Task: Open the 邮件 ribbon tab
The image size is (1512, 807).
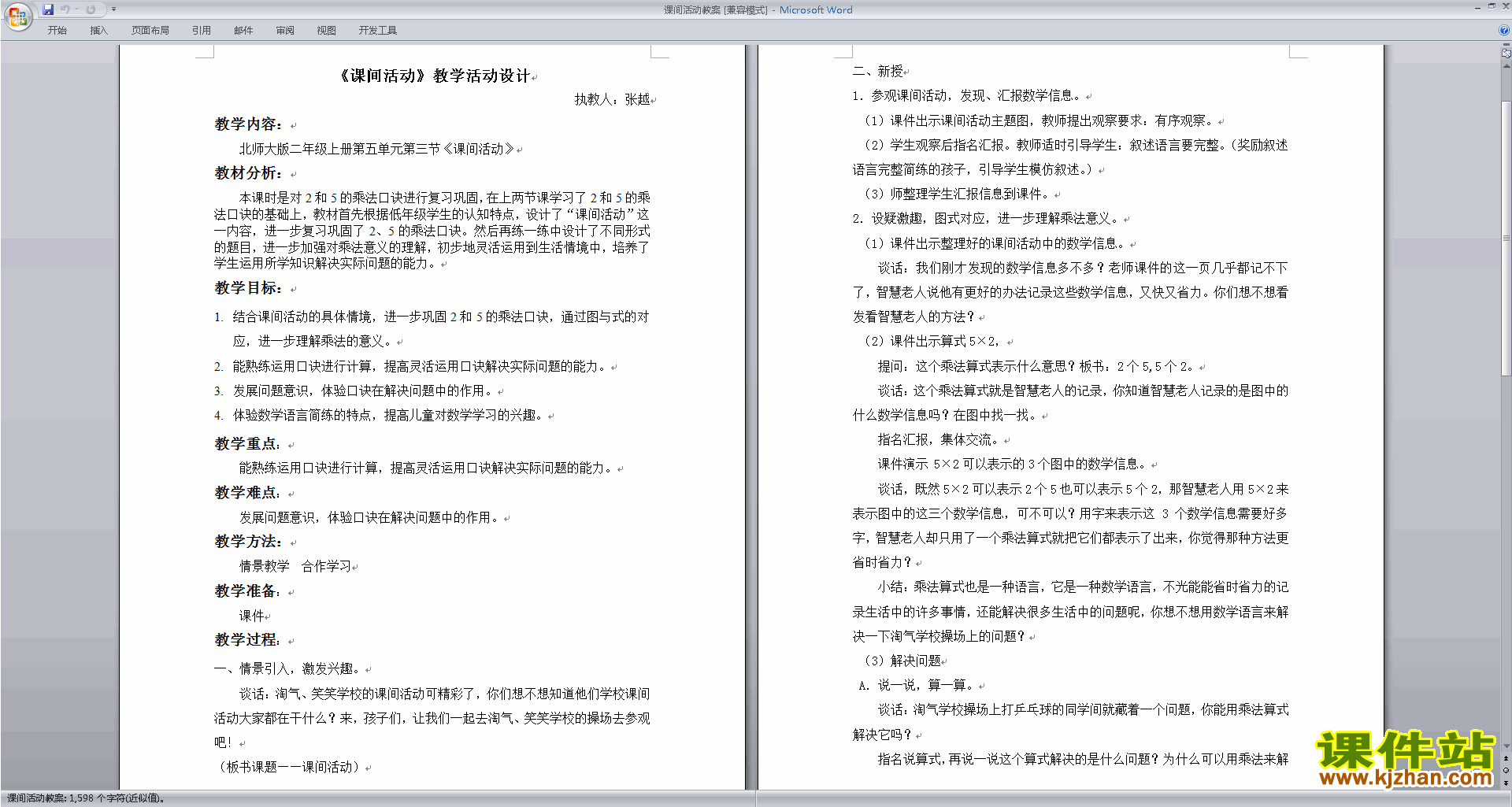Action: pyautogui.click(x=243, y=31)
